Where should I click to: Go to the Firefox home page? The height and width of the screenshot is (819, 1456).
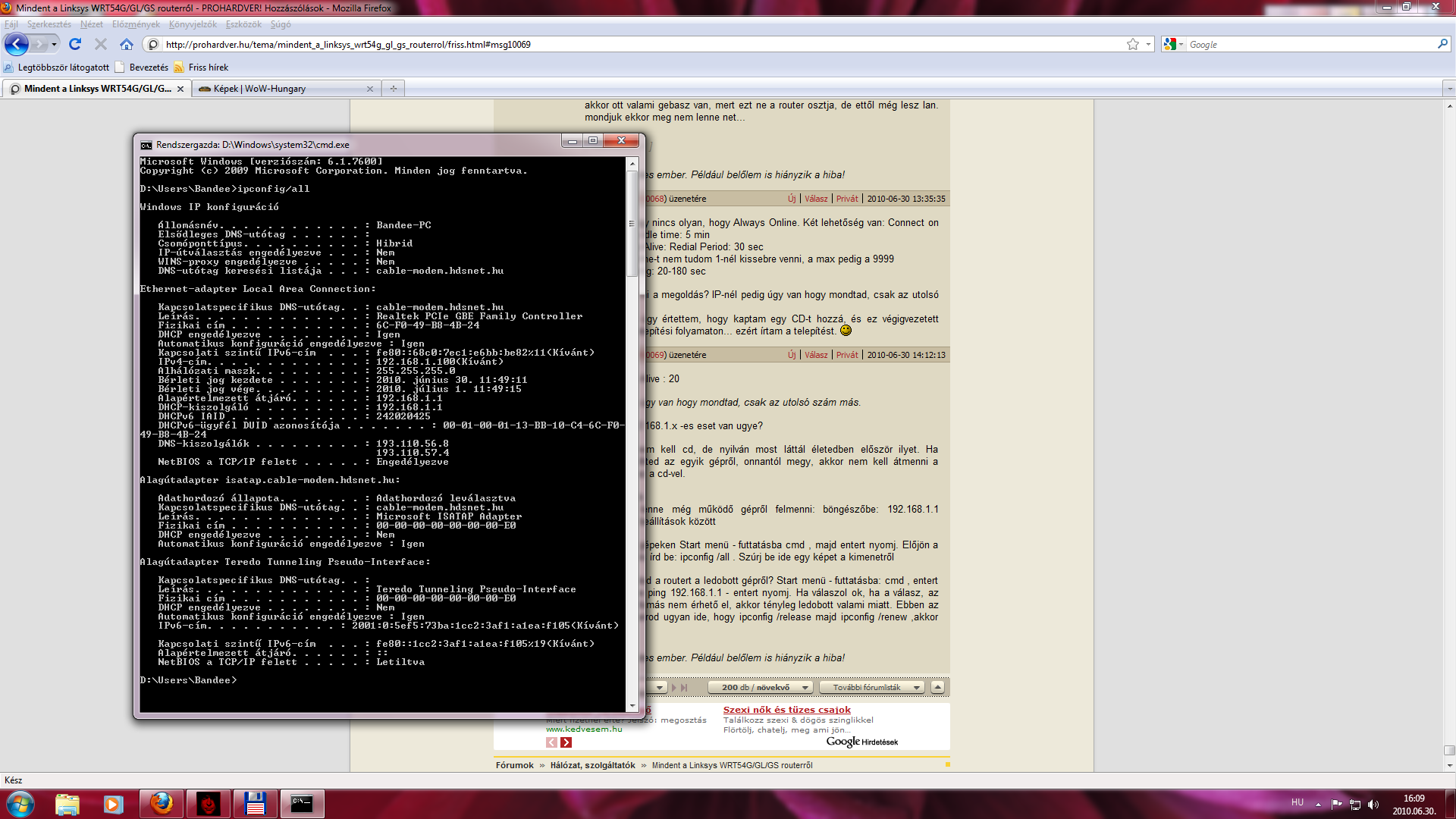click(x=127, y=45)
